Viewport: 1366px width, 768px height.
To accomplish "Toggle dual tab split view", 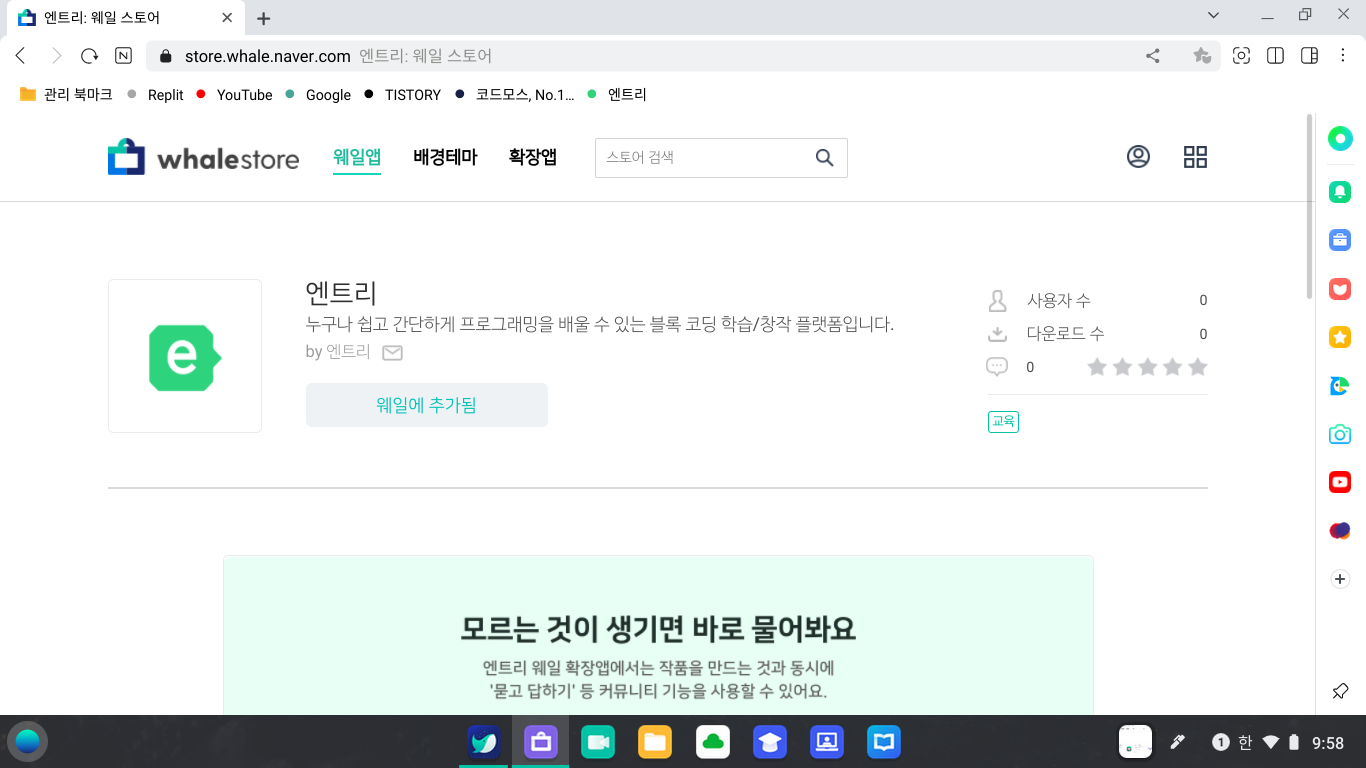I will [x=1275, y=56].
